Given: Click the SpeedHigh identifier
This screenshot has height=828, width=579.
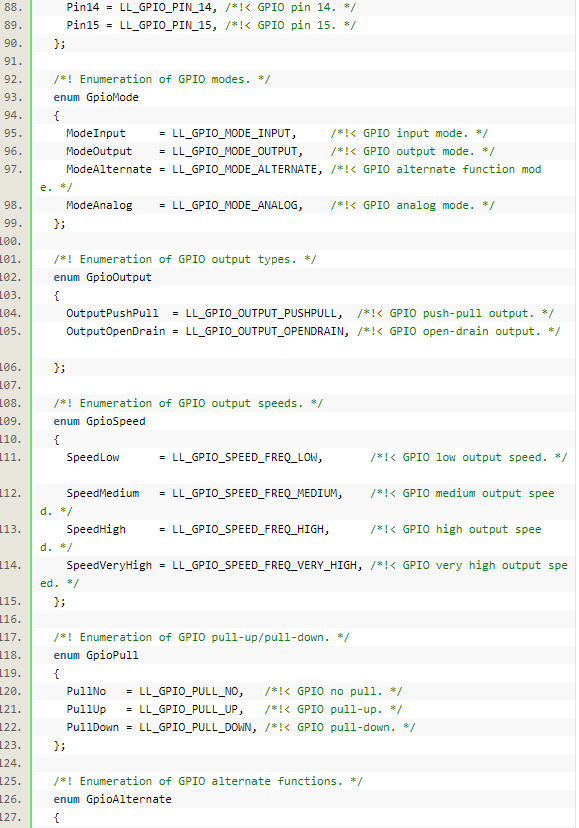Looking at the screenshot, I should coord(96,529).
